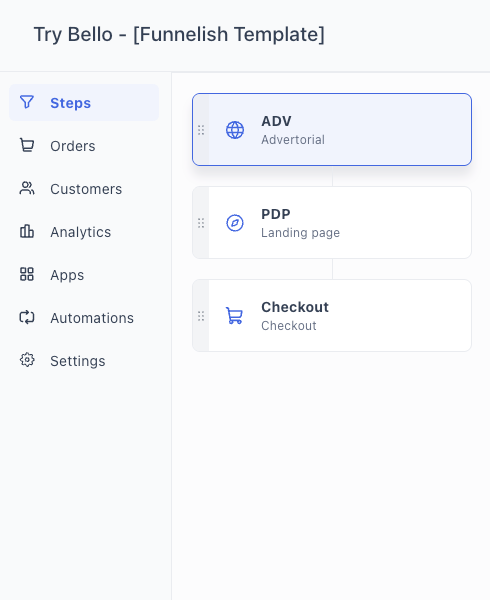Click the cart icon on Checkout step
This screenshot has height=600, width=490.
pos(235,316)
